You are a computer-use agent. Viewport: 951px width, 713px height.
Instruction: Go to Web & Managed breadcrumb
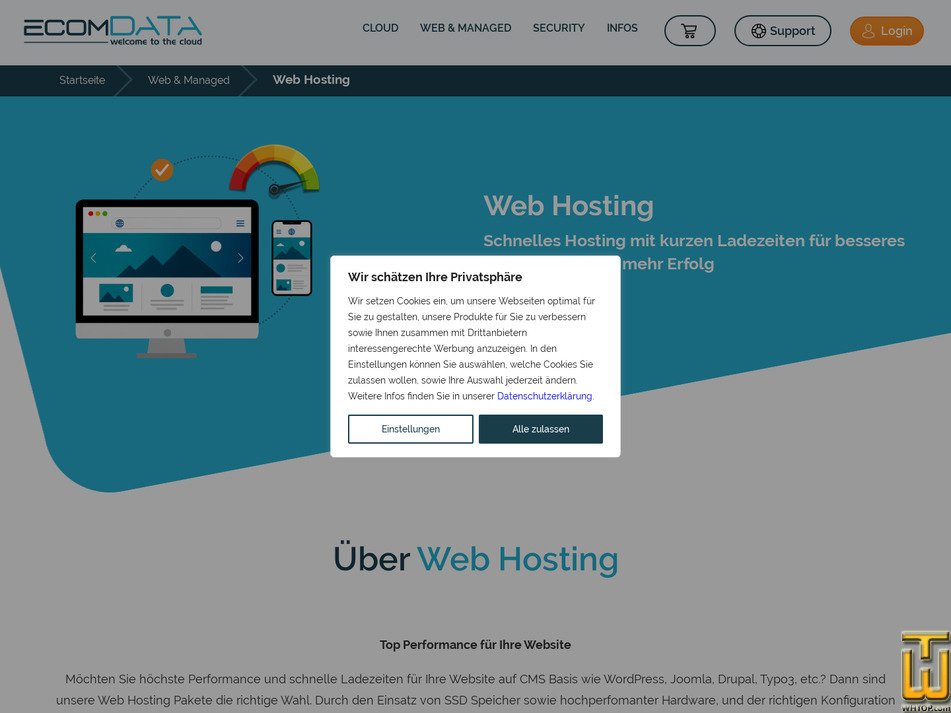pos(189,80)
